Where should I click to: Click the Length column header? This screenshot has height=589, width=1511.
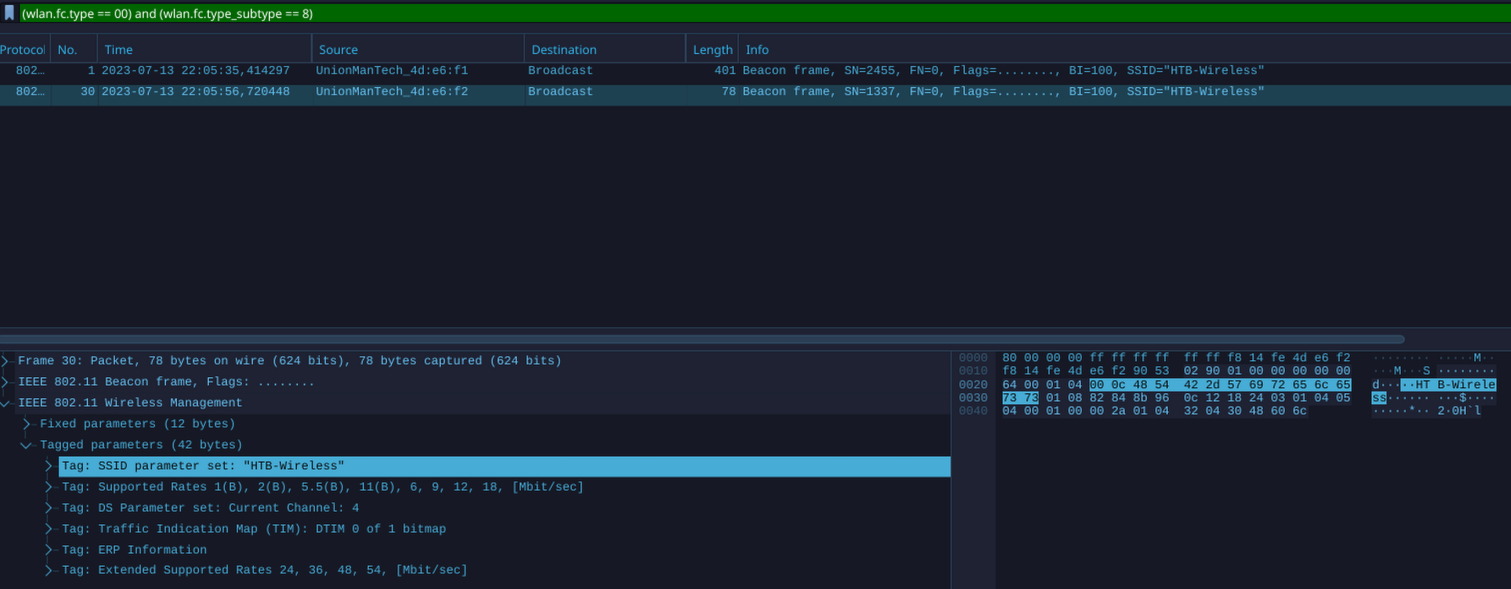(711, 48)
